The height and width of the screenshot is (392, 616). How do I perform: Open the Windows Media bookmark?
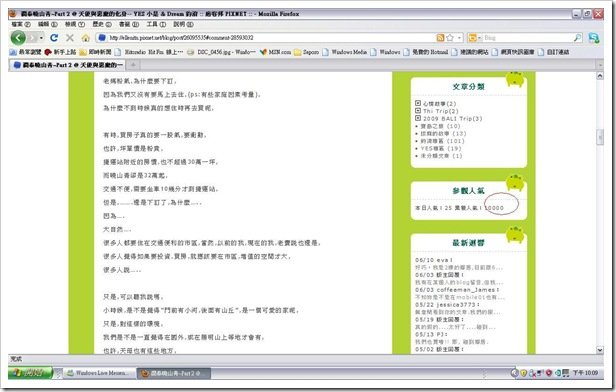click(x=345, y=52)
